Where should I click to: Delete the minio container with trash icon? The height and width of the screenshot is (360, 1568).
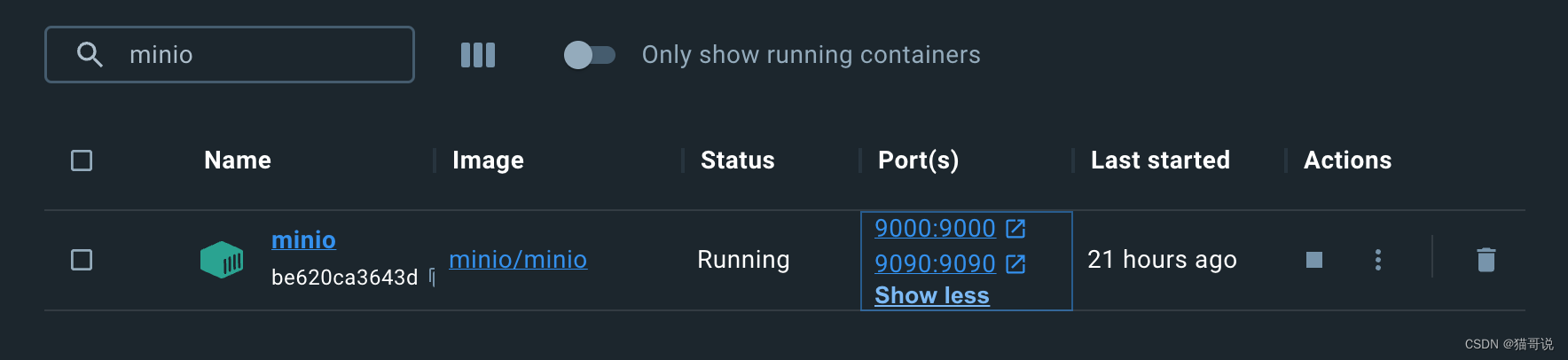tap(1486, 260)
